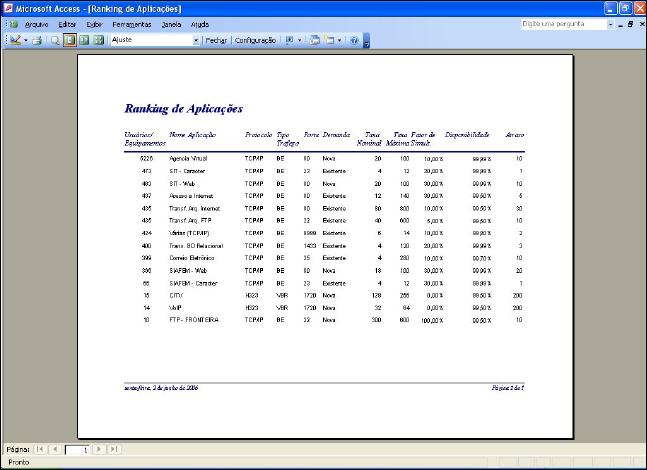Open the Exibir menu
This screenshot has height=470, width=647.
coord(94,25)
